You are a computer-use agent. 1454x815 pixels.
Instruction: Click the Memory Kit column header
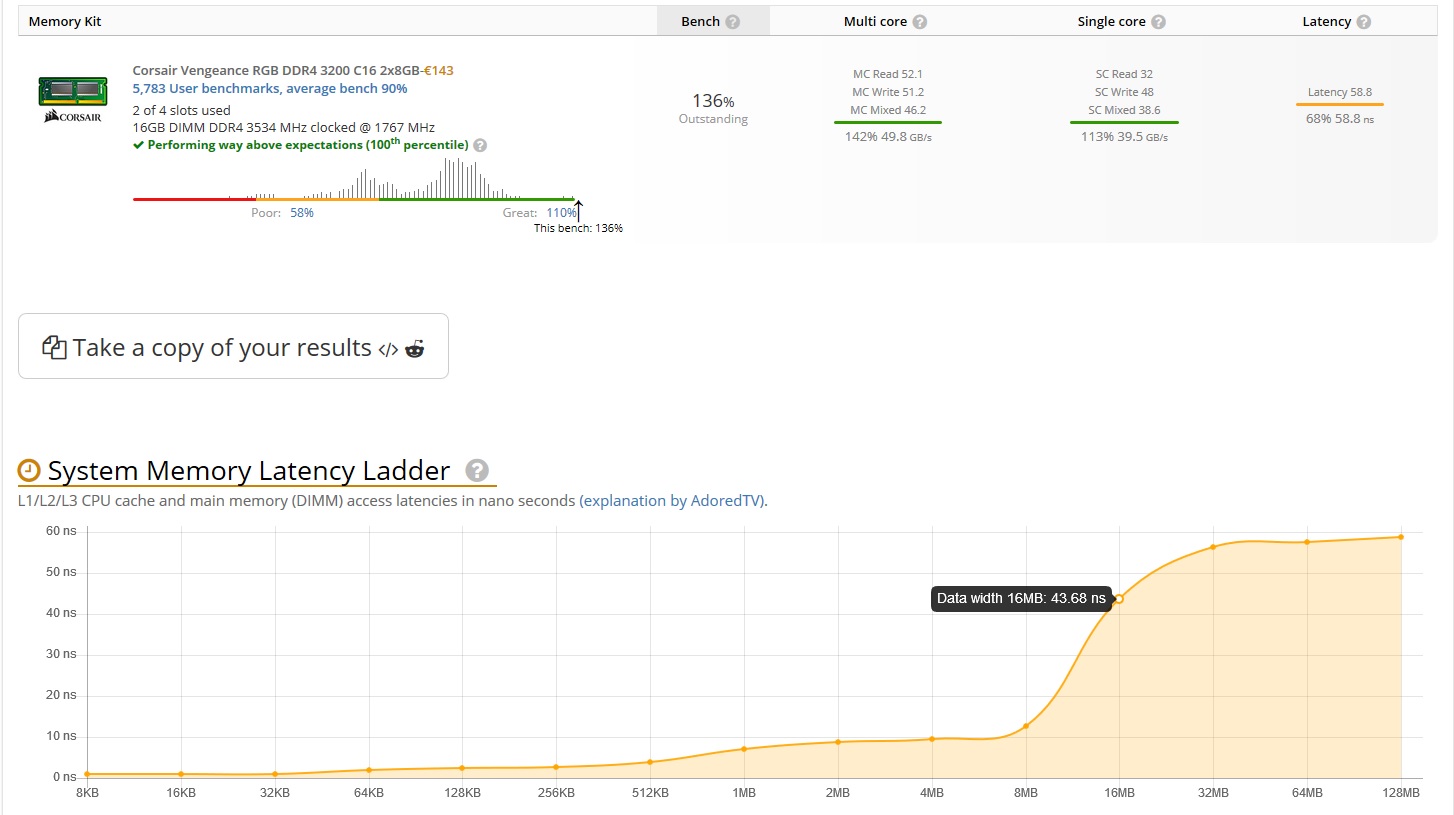click(65, 21)
